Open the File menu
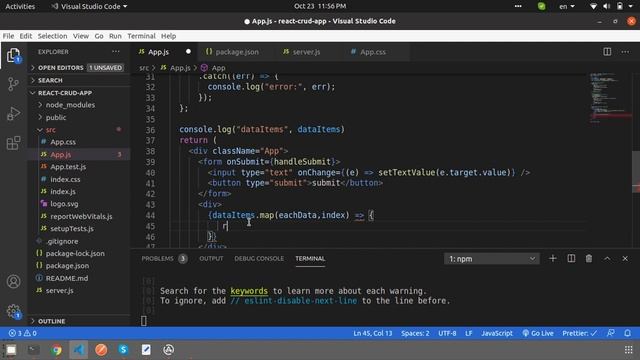Image resolution: width=640 pixels, height=360 pixels. pos(8,36)
